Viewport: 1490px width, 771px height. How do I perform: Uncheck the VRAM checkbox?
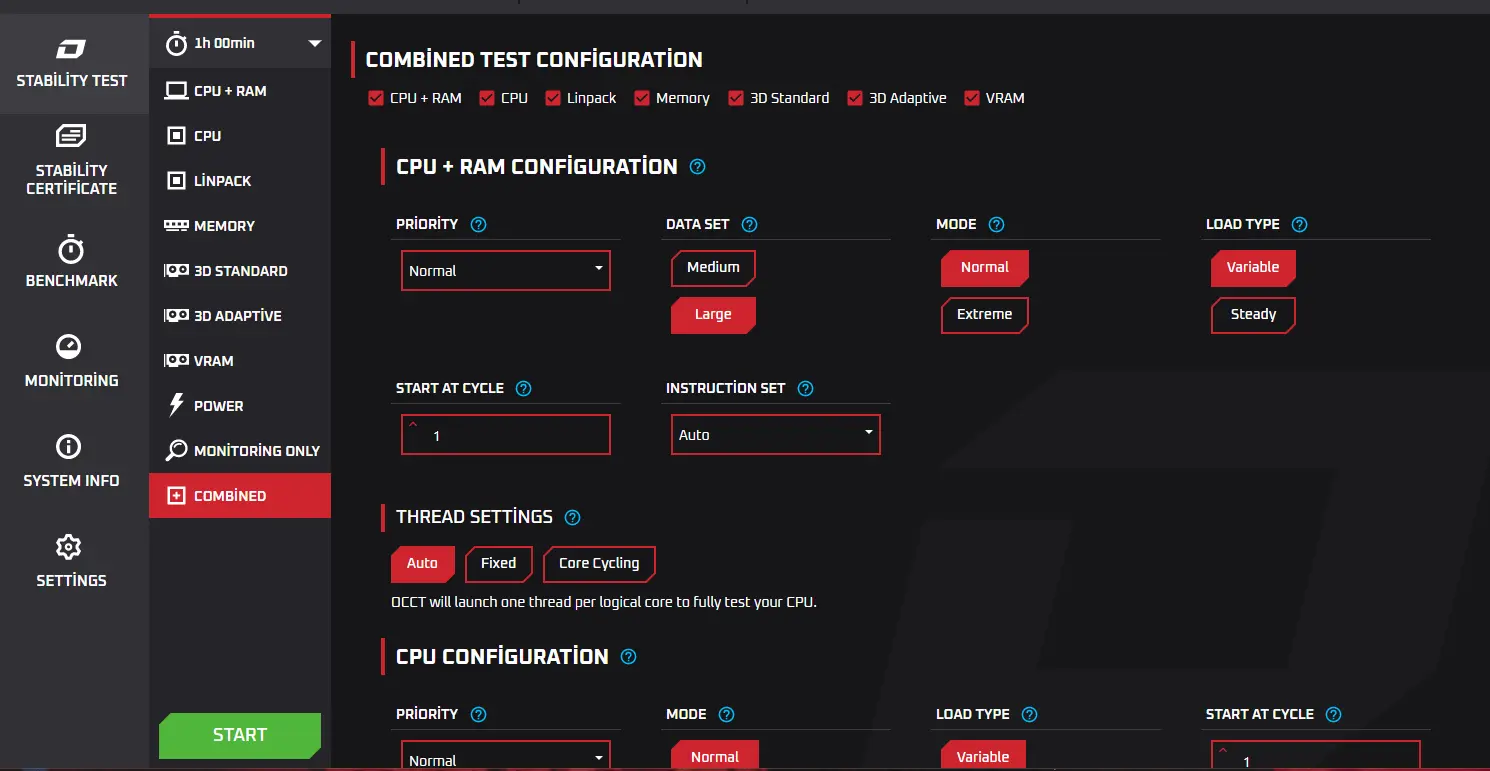(972, 98)
